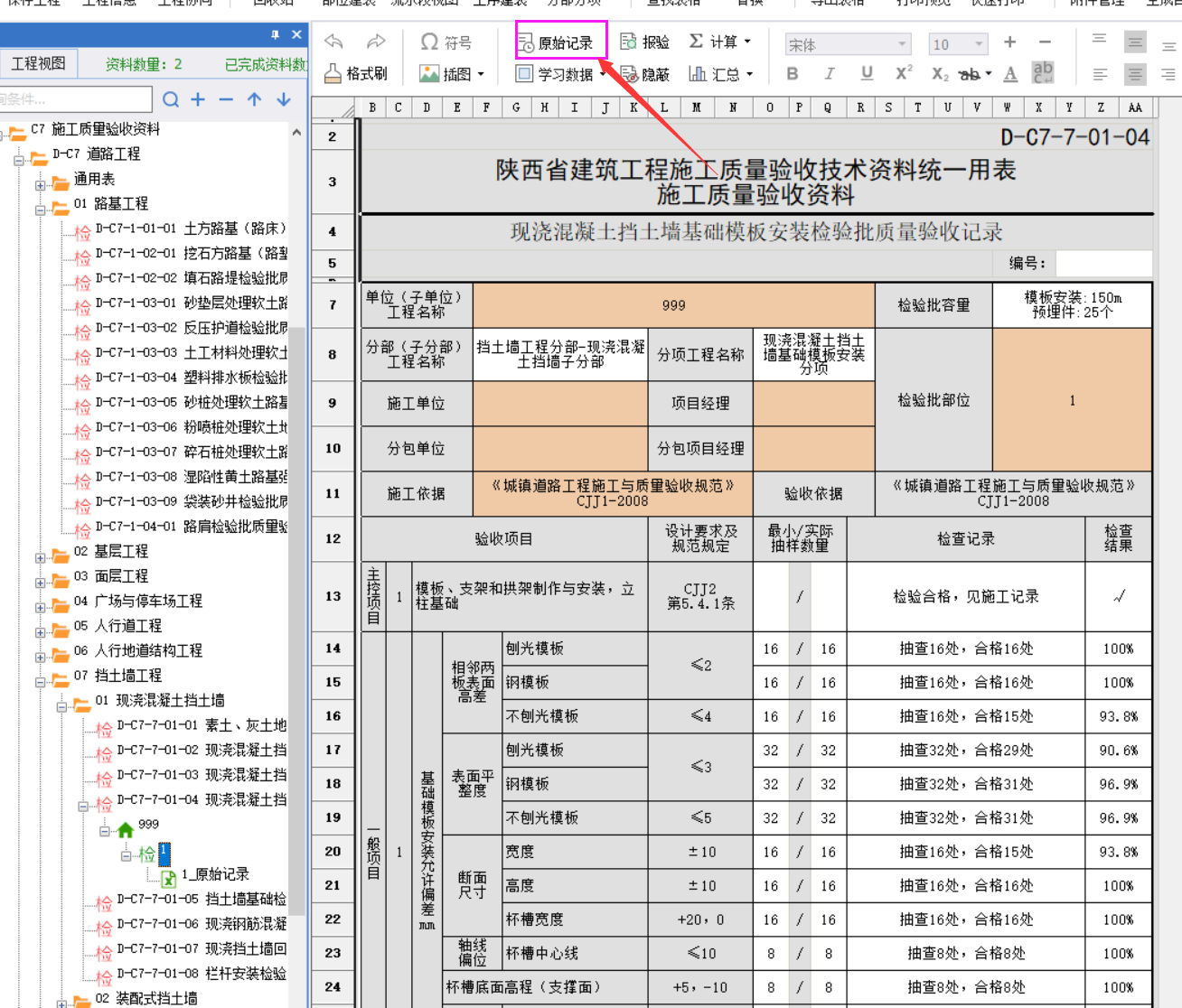
Task: Select tree item 02 装配式挡土墙
Action: tap(146, 998)
